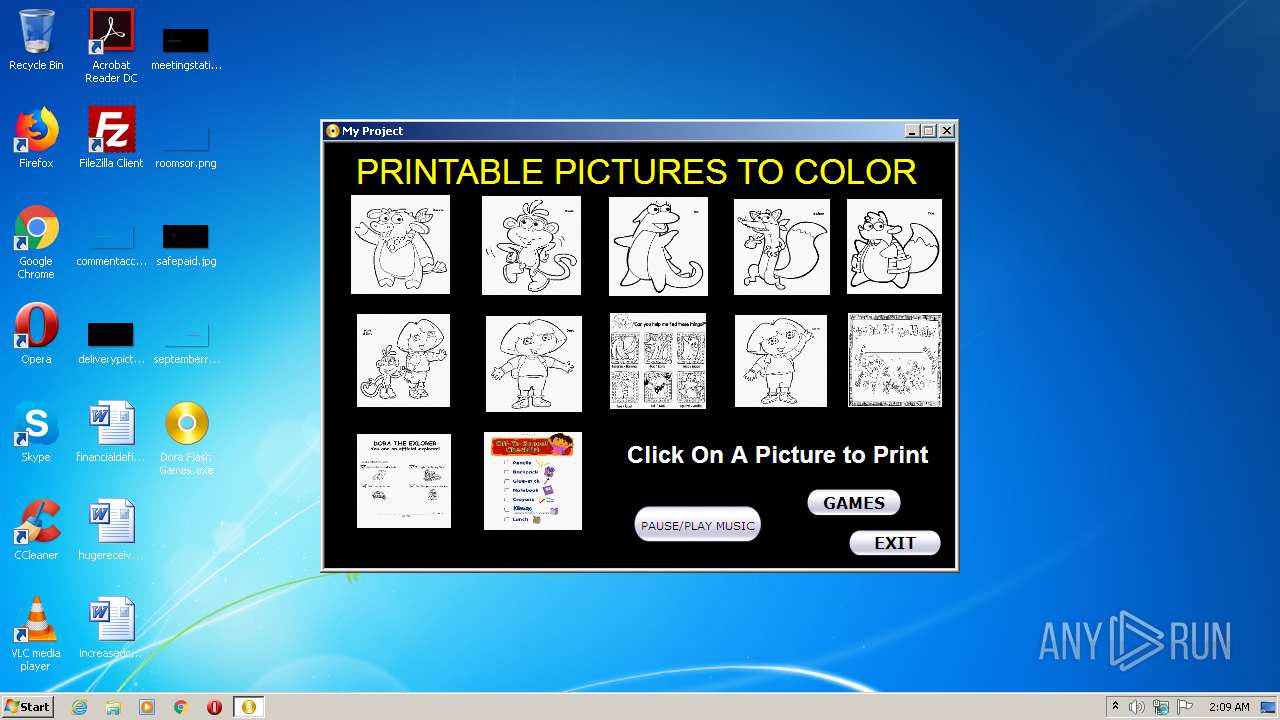Print the standing fox with outstretched paw picture

click(782, 247)
